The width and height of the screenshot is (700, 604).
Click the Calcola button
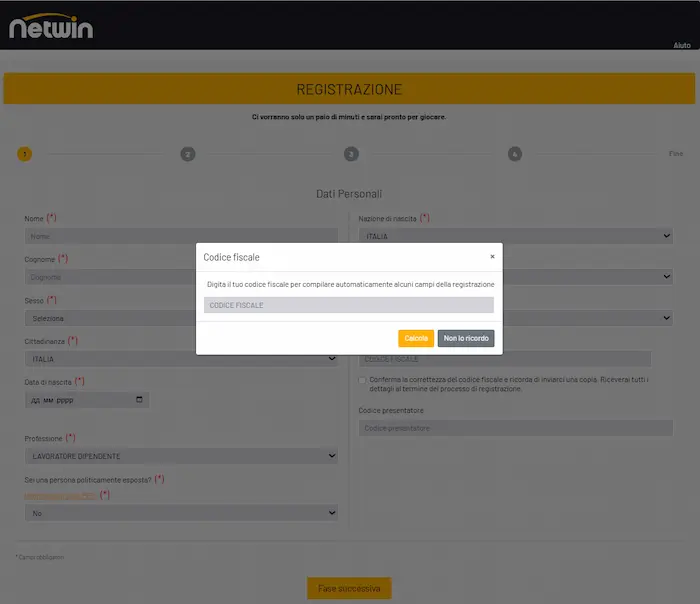(416, 338)
